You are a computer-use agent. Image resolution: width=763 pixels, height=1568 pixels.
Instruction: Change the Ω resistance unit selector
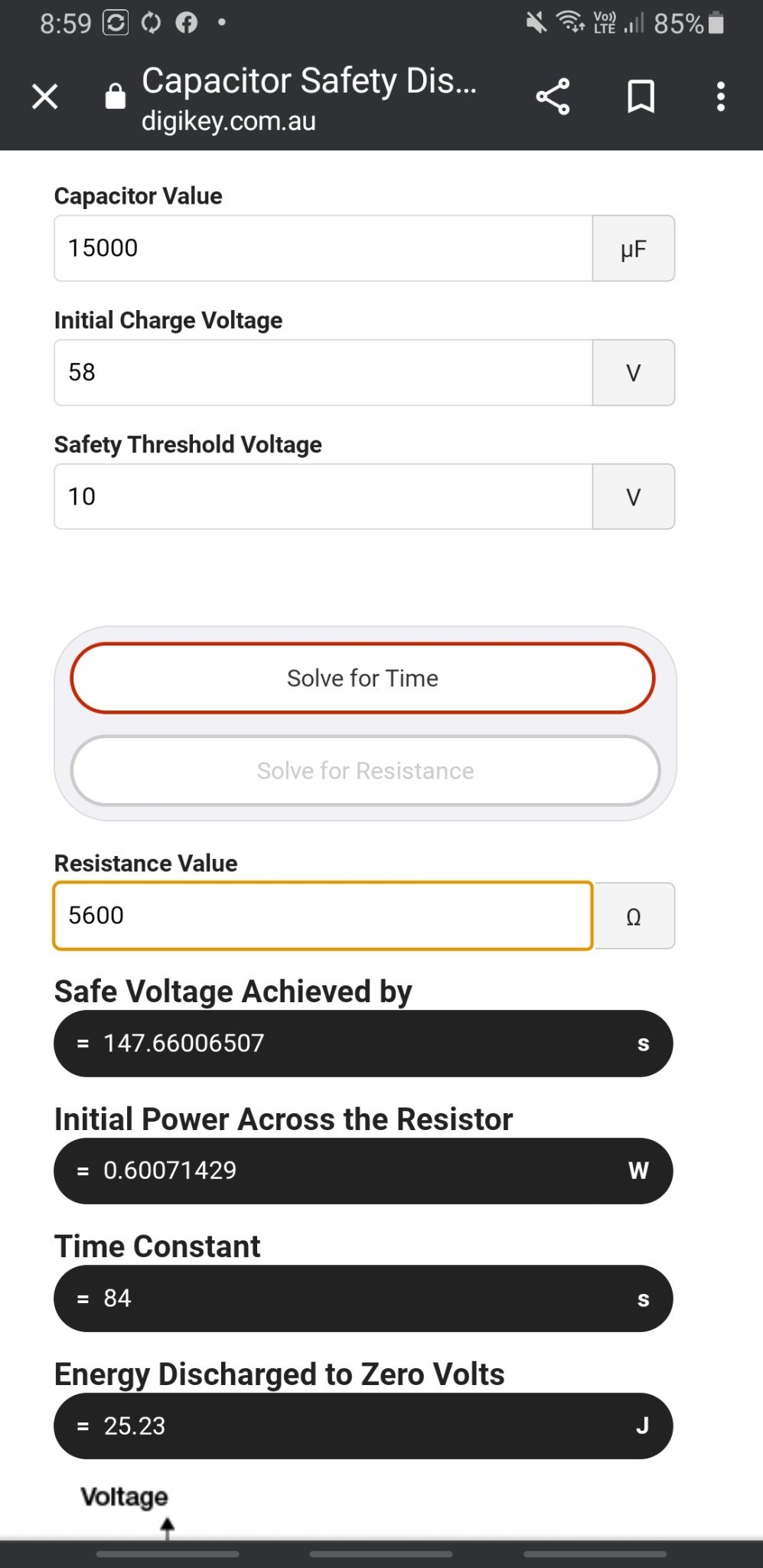(634, 916)
